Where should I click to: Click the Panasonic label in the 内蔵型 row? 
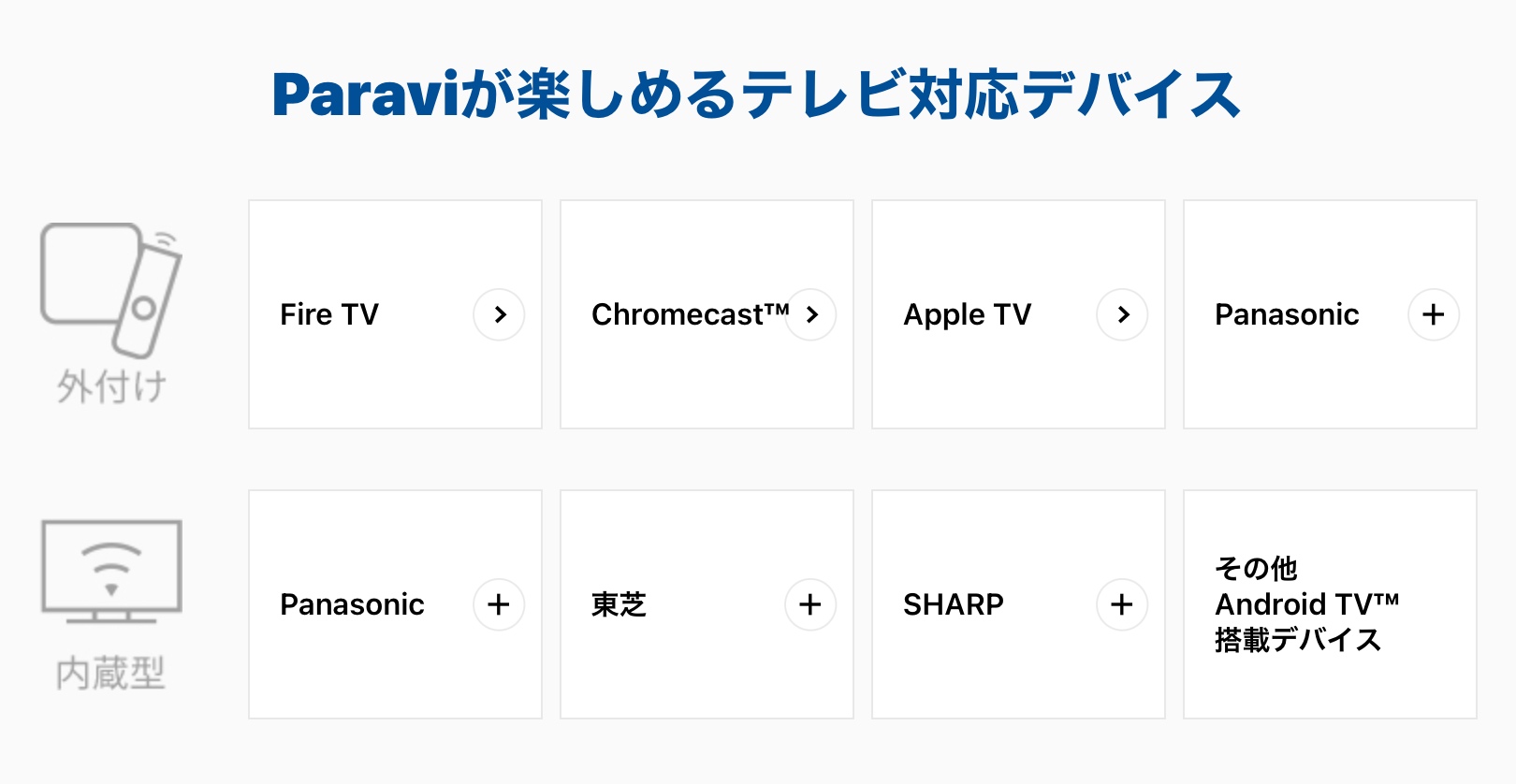tap(352, 604)
